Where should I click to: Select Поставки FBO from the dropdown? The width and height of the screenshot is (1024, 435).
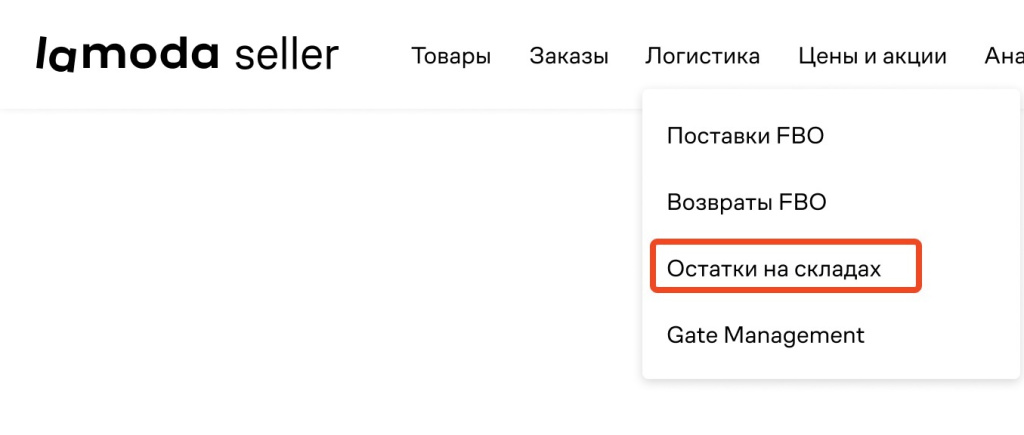click(x=745, y=136)
